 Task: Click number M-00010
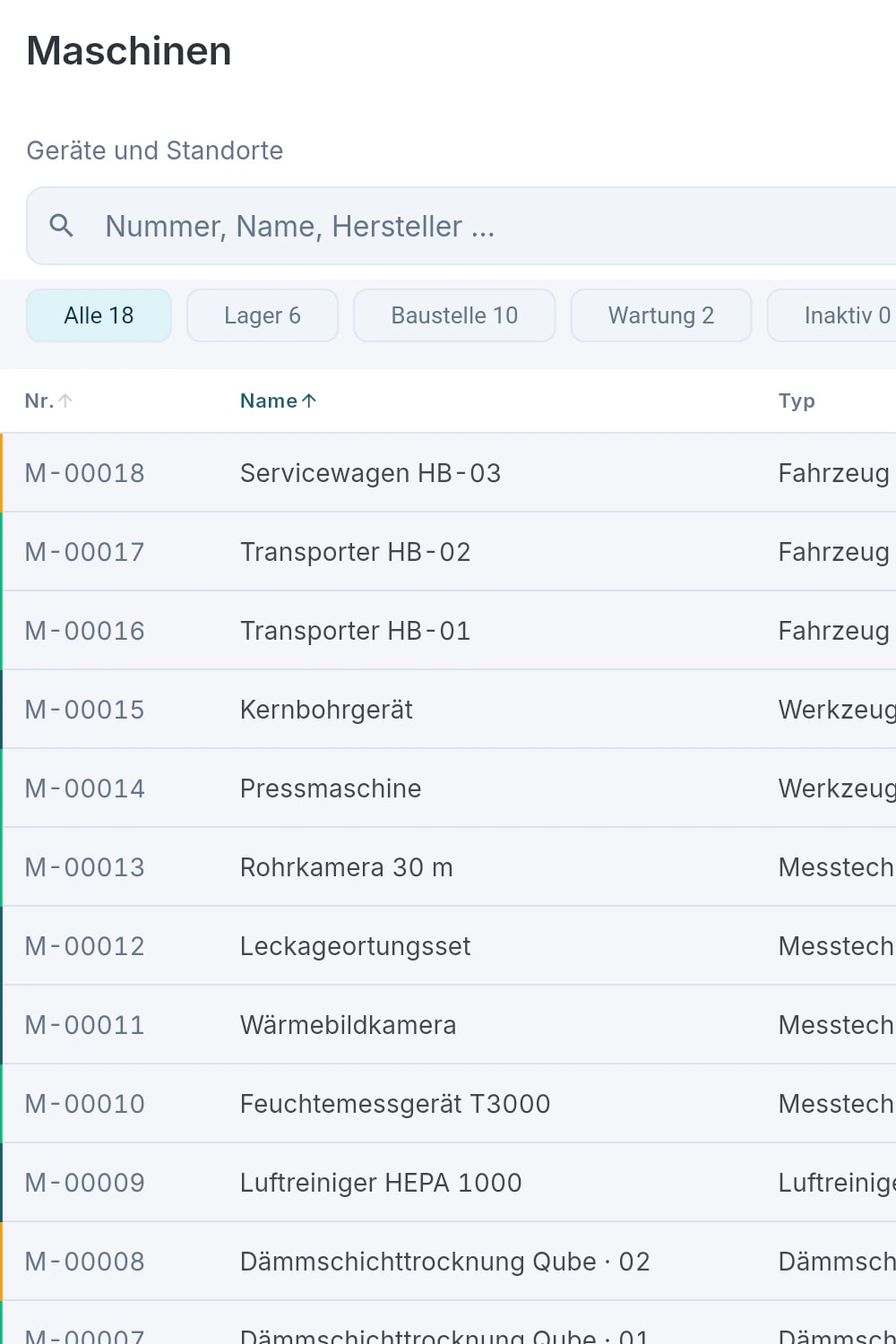tap(85, 1104)
